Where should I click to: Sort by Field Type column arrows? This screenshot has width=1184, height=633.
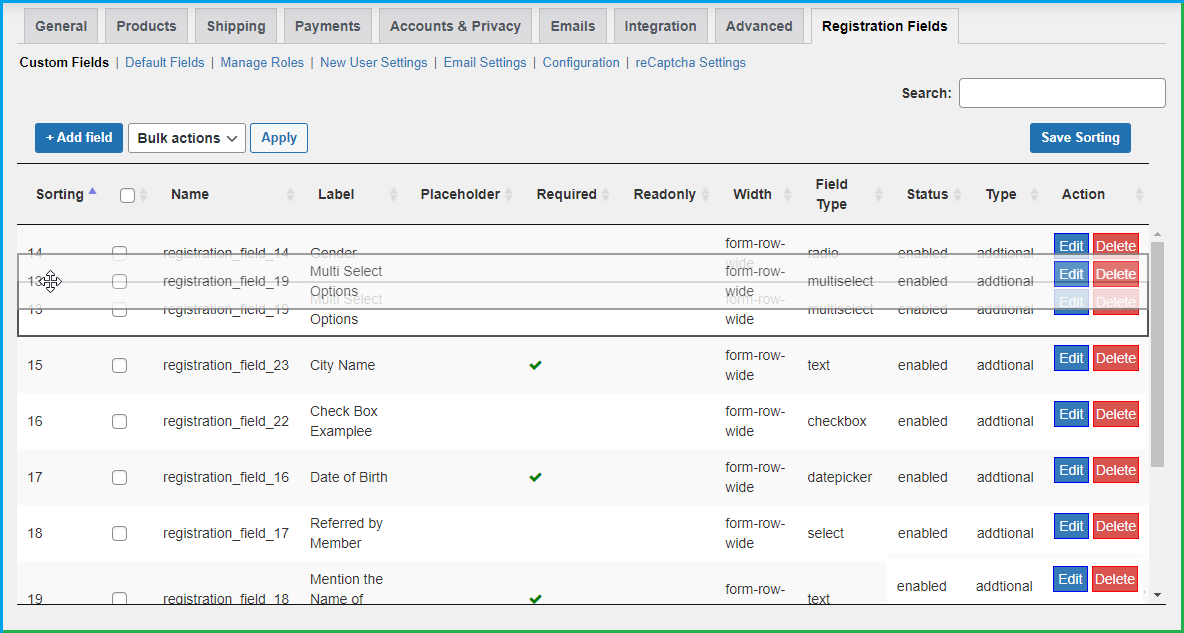pos(879,195)
